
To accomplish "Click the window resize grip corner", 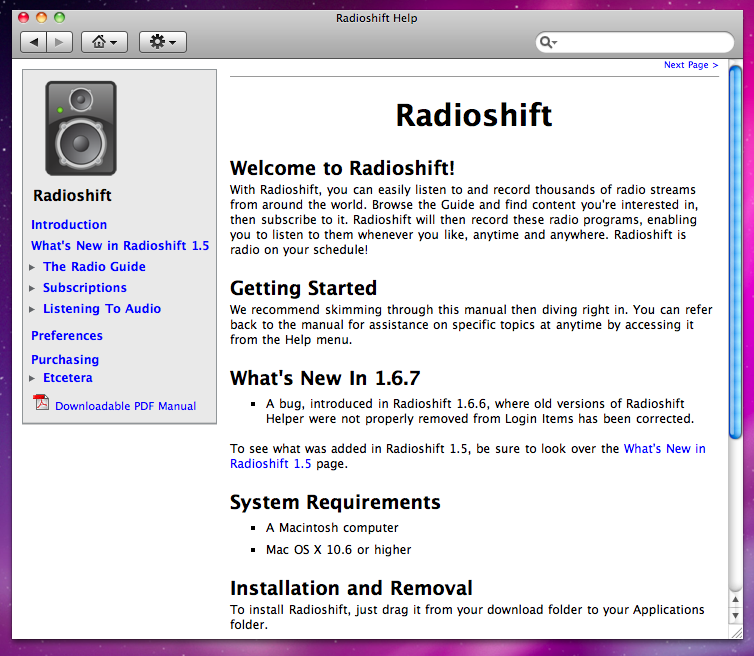I will (x=736, y=633).
